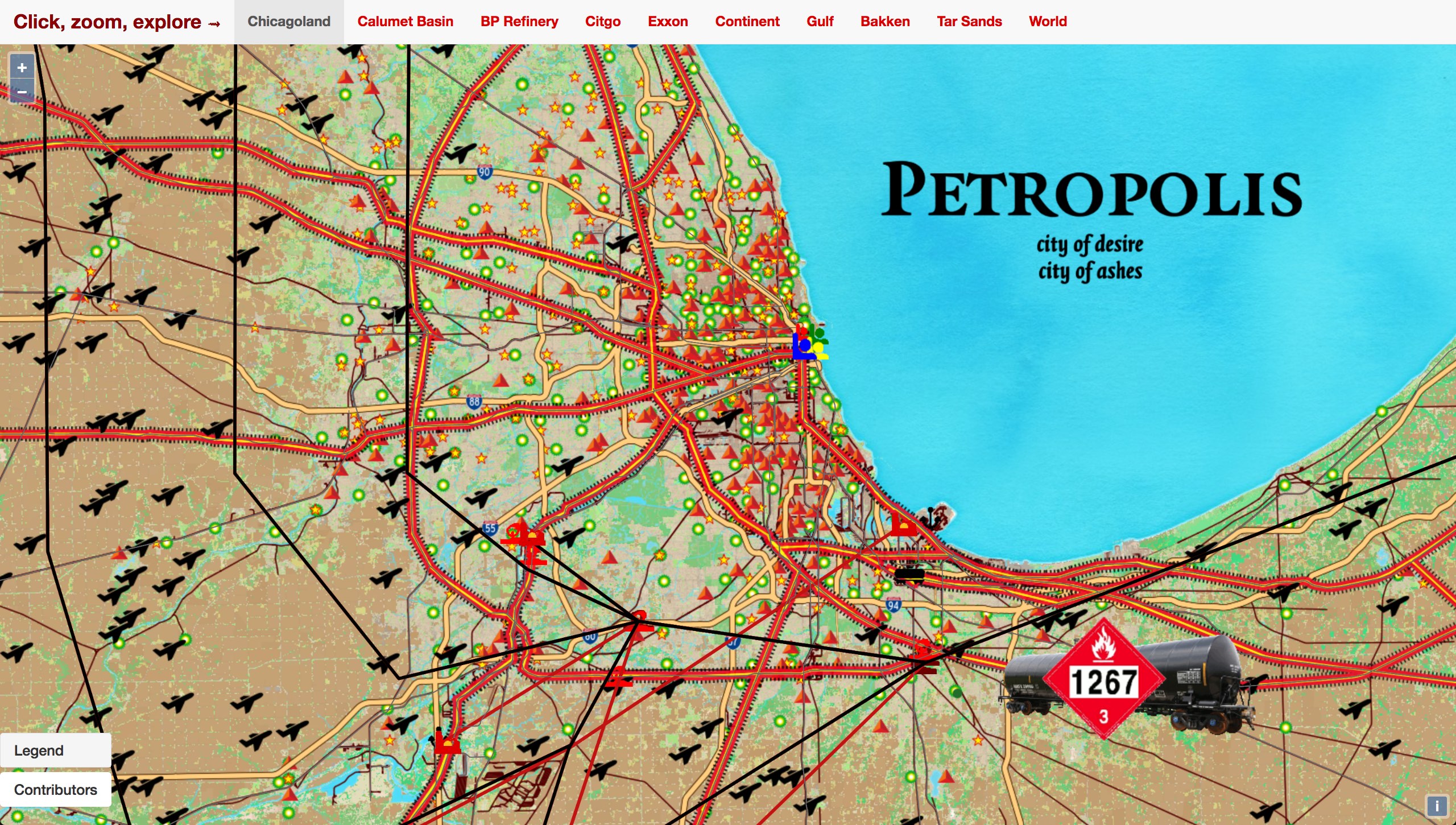
Task: Click the 1267 flammable hazmat placard
Action: [1103, 680]
